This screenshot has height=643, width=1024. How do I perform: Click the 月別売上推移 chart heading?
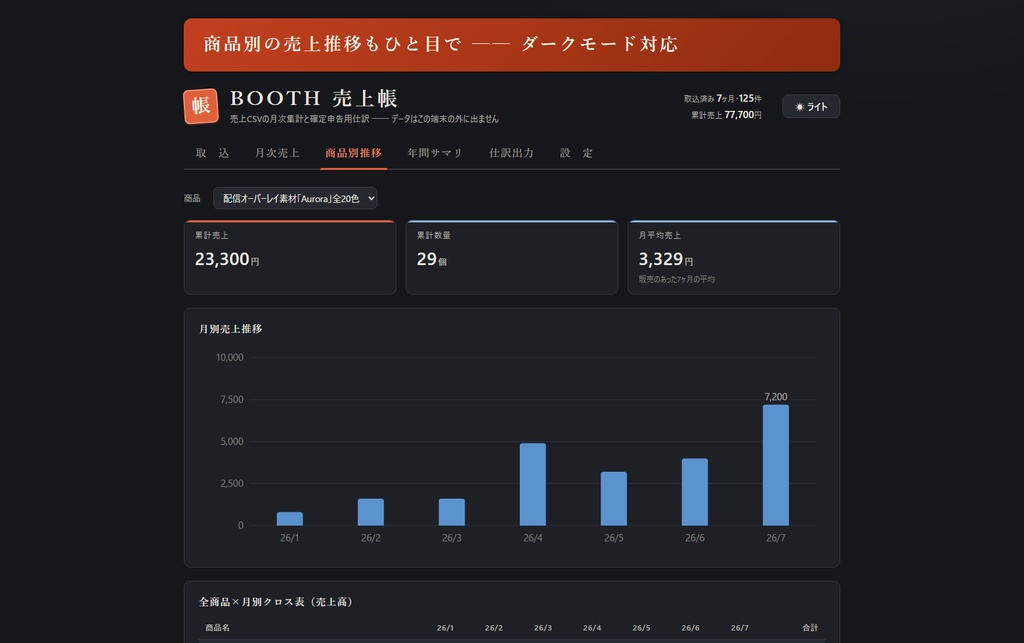[231, 329]
